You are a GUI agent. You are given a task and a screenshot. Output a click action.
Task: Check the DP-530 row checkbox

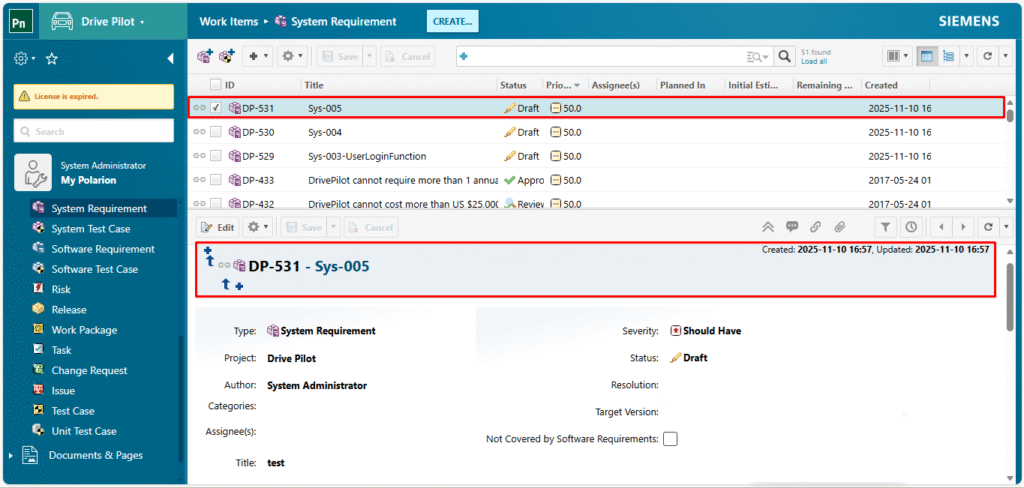coord(216,132)
